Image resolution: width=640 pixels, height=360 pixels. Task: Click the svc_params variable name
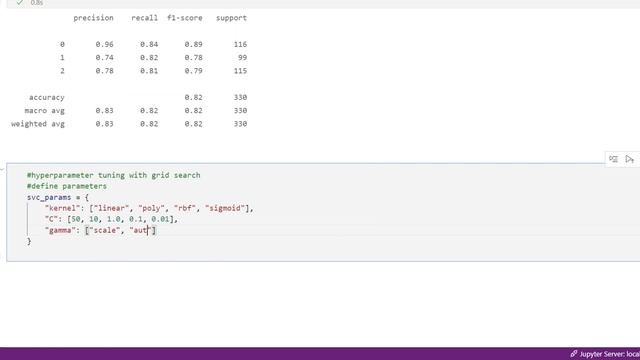point(49,197)
